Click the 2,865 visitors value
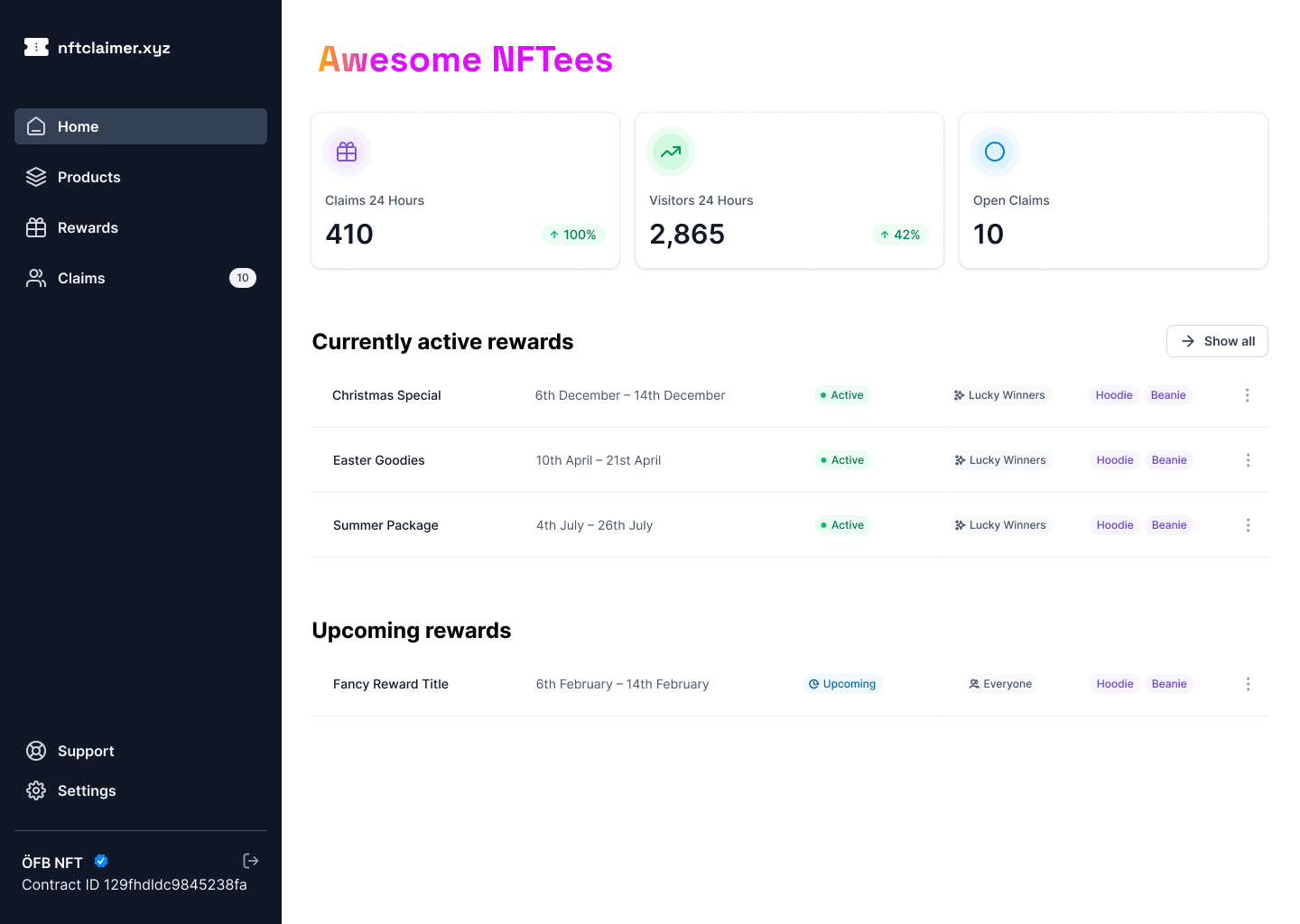The height and width of the screenshot is (924, 1300). pyautogui.click(x=687, y=235)
